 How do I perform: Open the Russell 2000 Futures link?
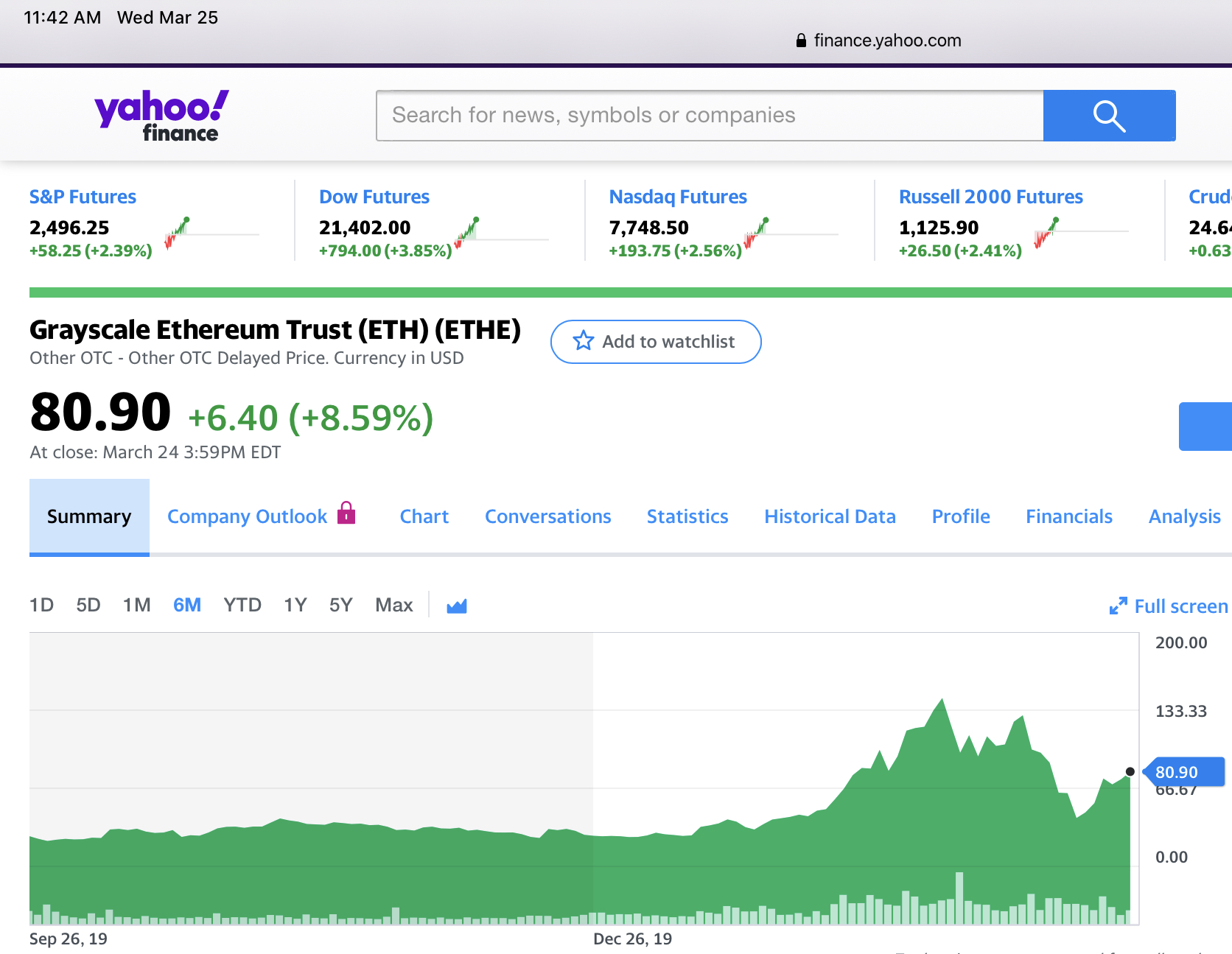pyautogui.click(x=990, y=197)
